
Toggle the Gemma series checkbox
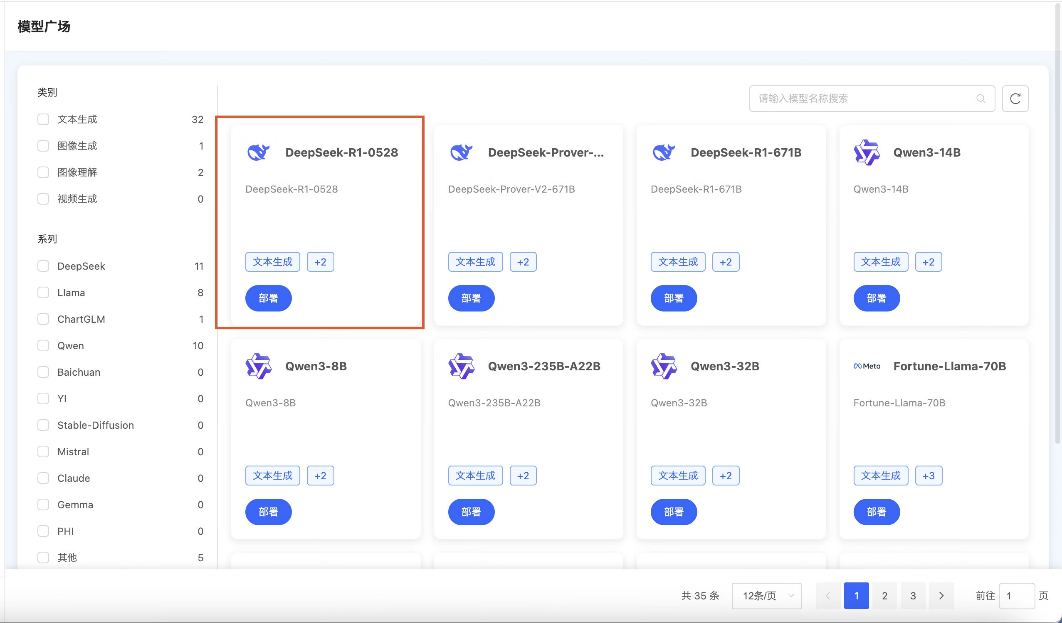tap(43, 504)
